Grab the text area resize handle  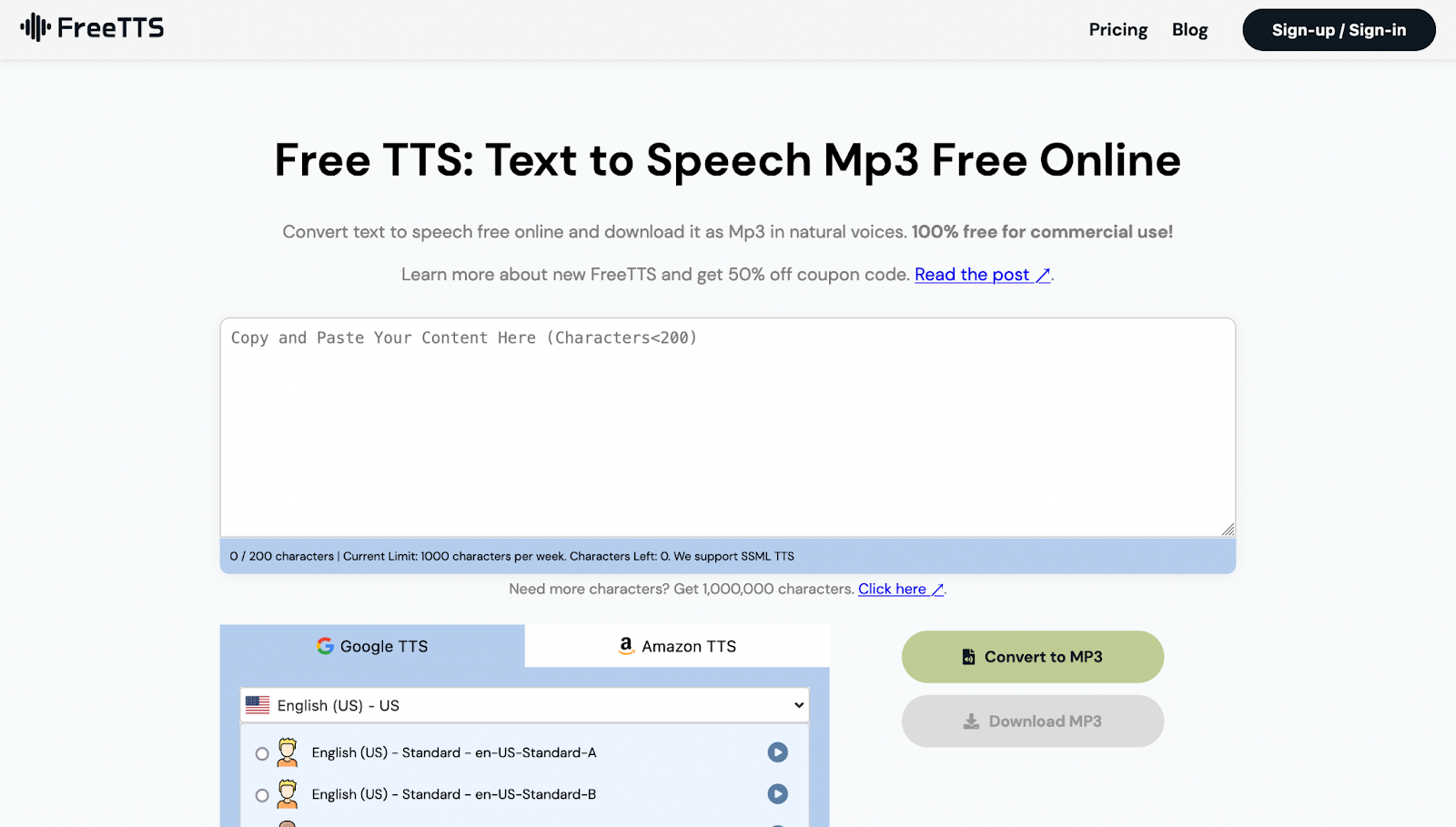pyautogui.click(x=1228, y=529)
